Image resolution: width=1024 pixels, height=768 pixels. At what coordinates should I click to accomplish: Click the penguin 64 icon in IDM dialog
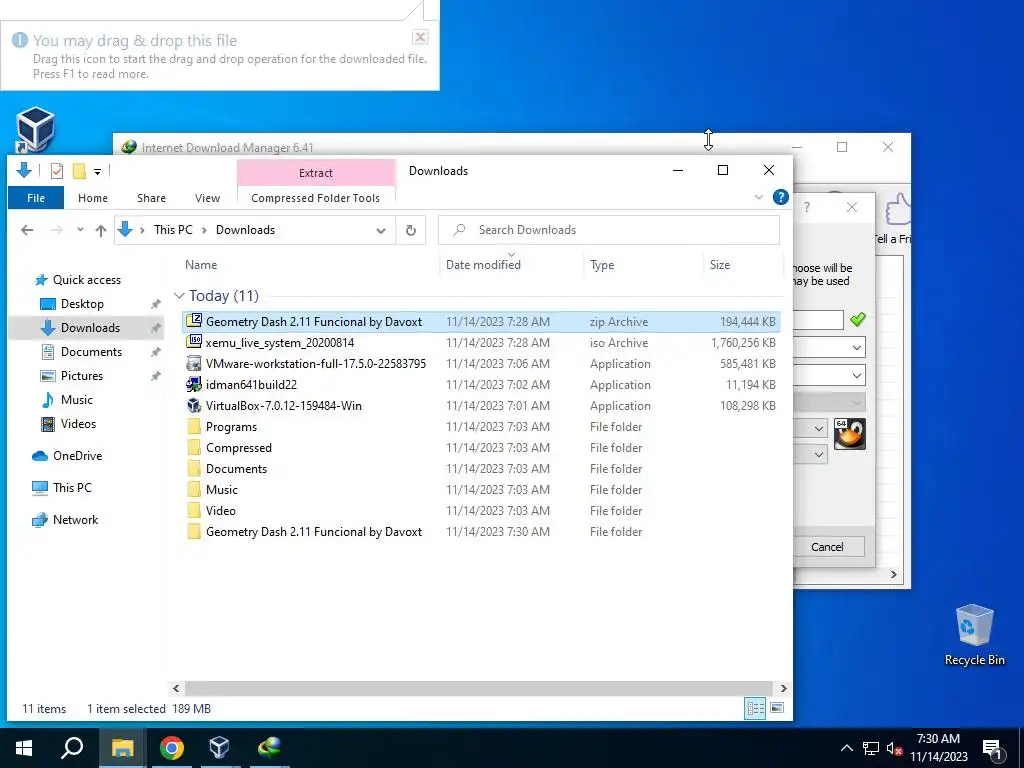coord(850,434)
